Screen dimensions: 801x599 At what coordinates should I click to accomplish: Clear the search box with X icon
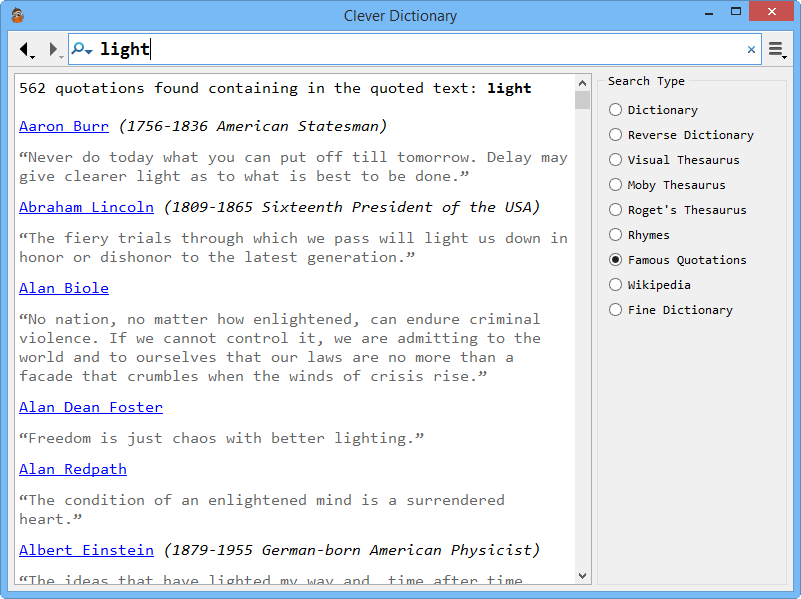[x=751, y=49]
